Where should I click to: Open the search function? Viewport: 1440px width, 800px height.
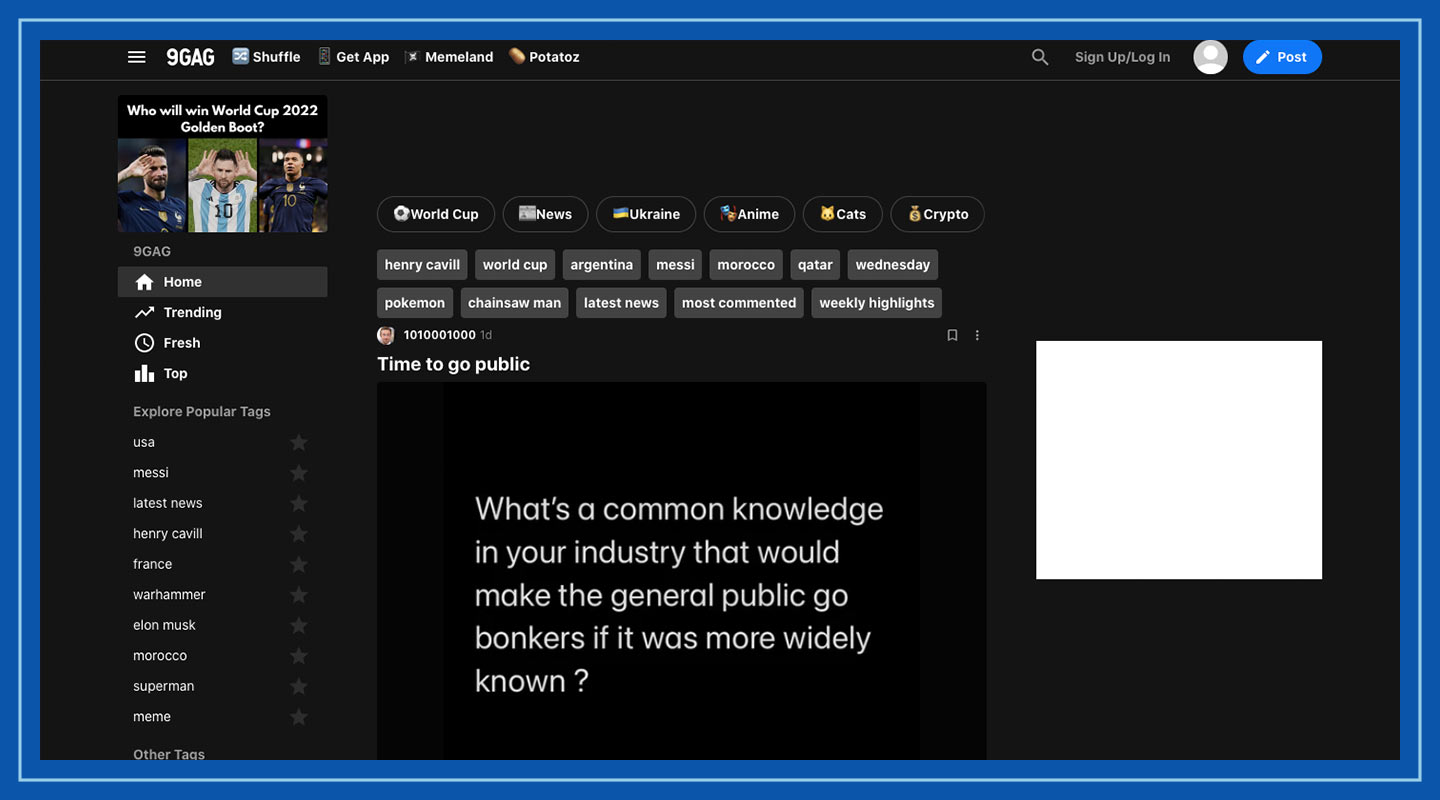click(x=1040, y=57)
